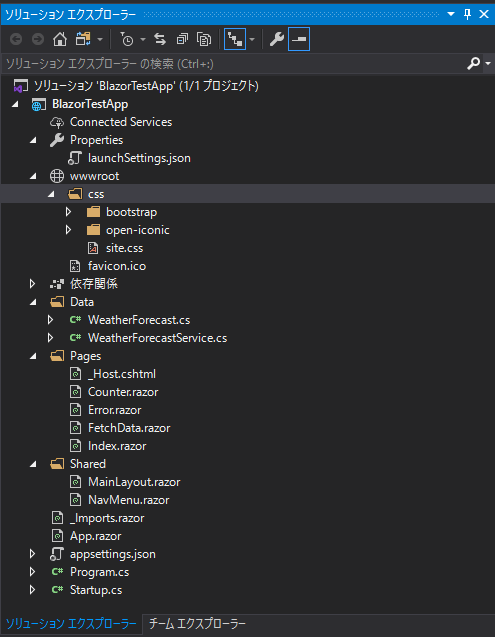Click the Solution Explorer search box
This screenshot has width=495, height=637.
tap(234, 64)
